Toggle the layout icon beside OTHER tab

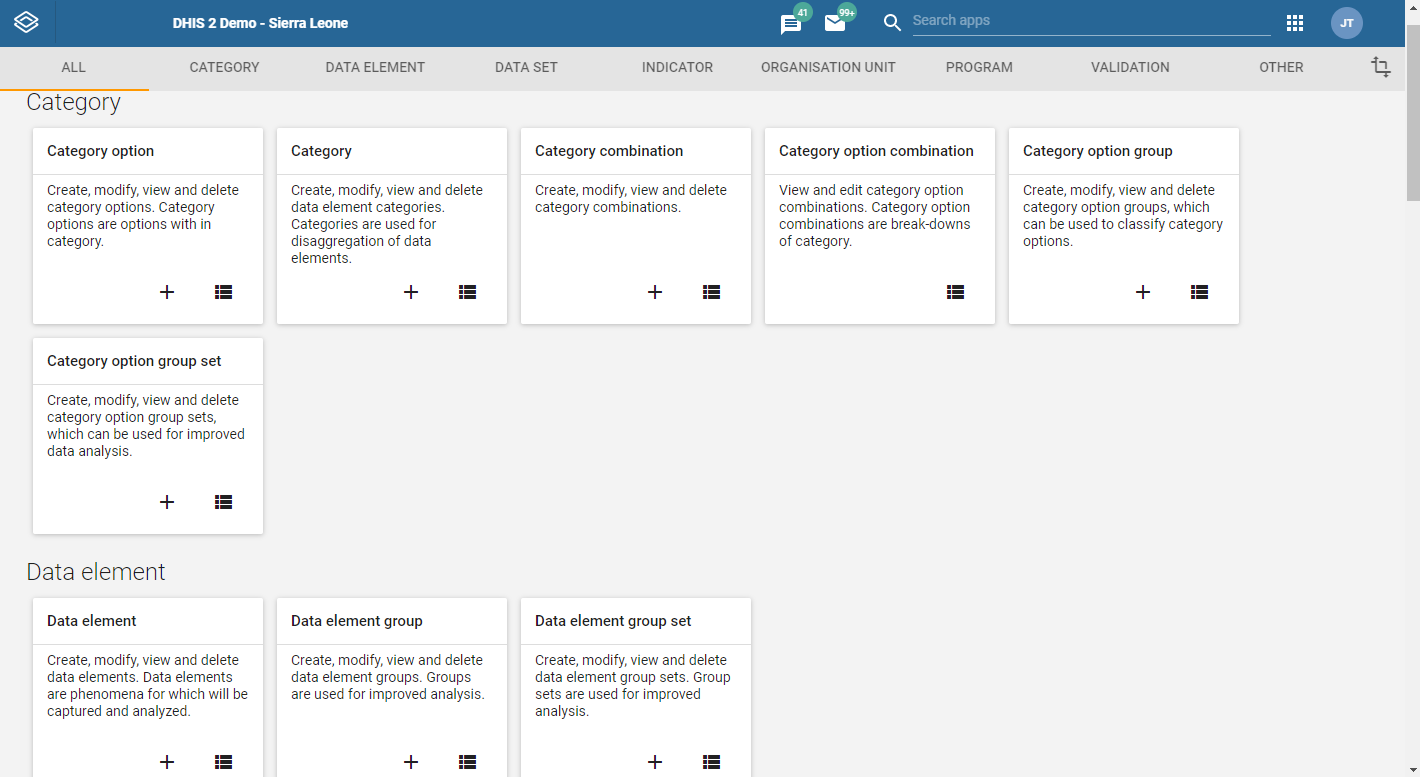pyautogui.click(x=1381, y=67)
